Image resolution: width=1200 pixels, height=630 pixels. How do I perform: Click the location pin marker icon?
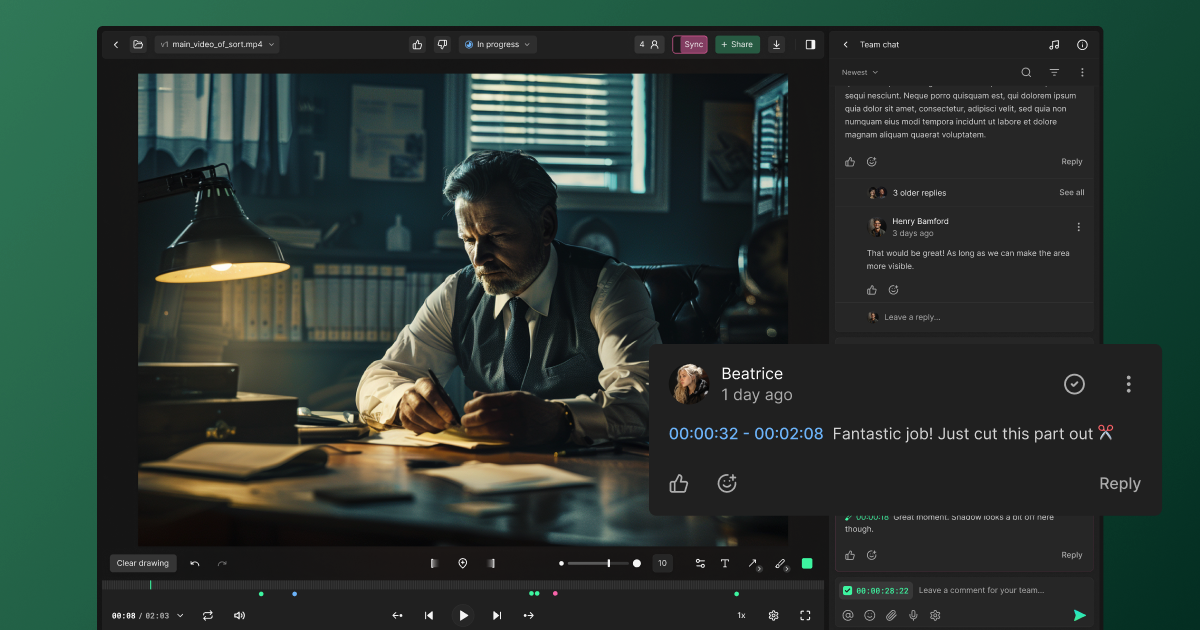463,563
